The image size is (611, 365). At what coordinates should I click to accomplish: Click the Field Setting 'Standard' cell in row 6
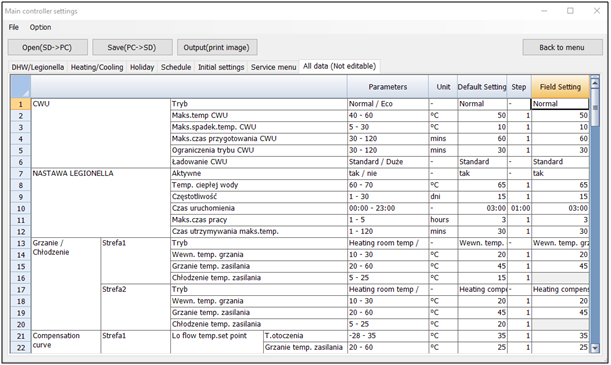click(x=560, y=162)
